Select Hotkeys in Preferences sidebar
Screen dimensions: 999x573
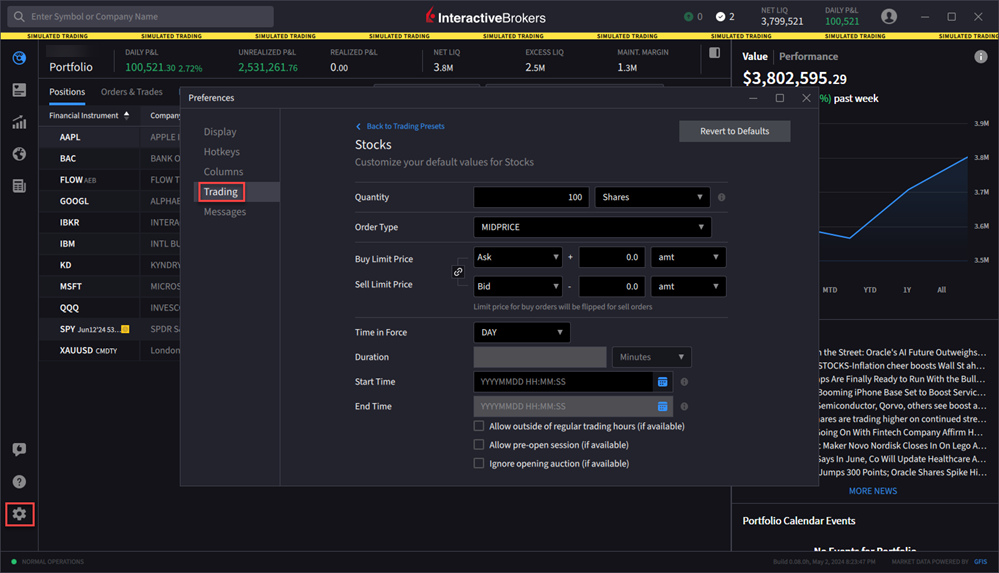click(222, 152)
